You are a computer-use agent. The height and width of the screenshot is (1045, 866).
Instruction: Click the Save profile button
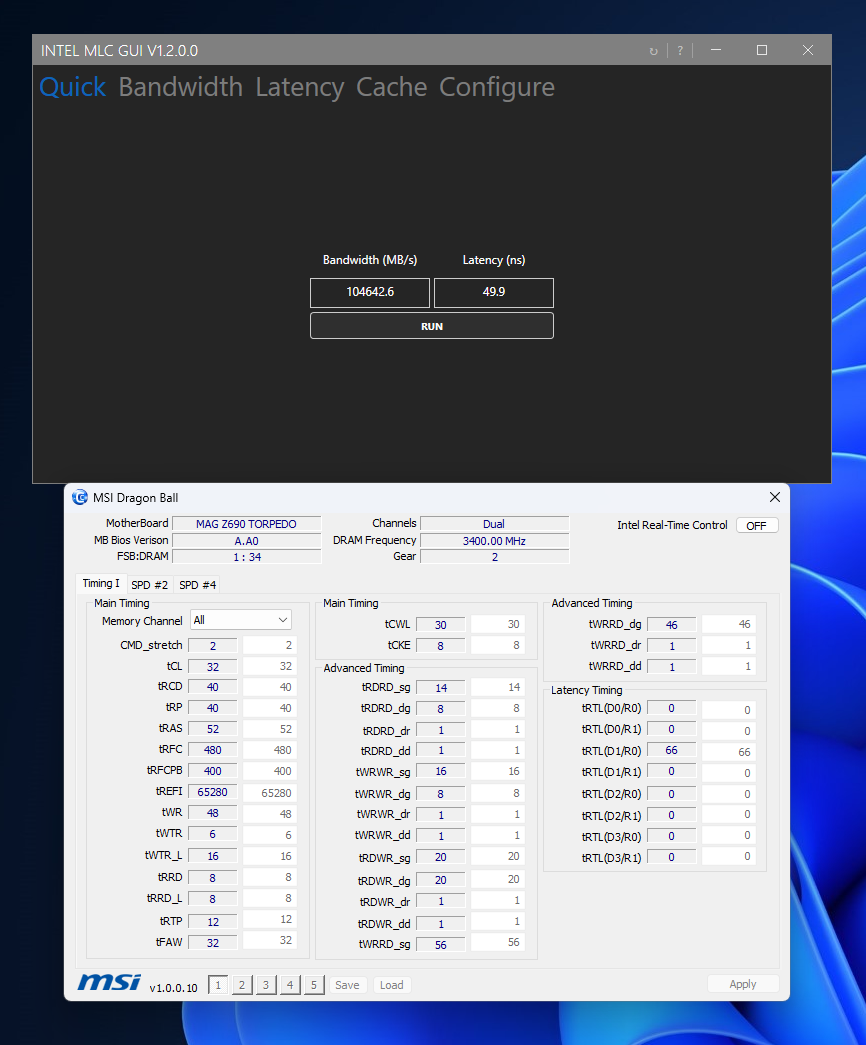(347, 984)
